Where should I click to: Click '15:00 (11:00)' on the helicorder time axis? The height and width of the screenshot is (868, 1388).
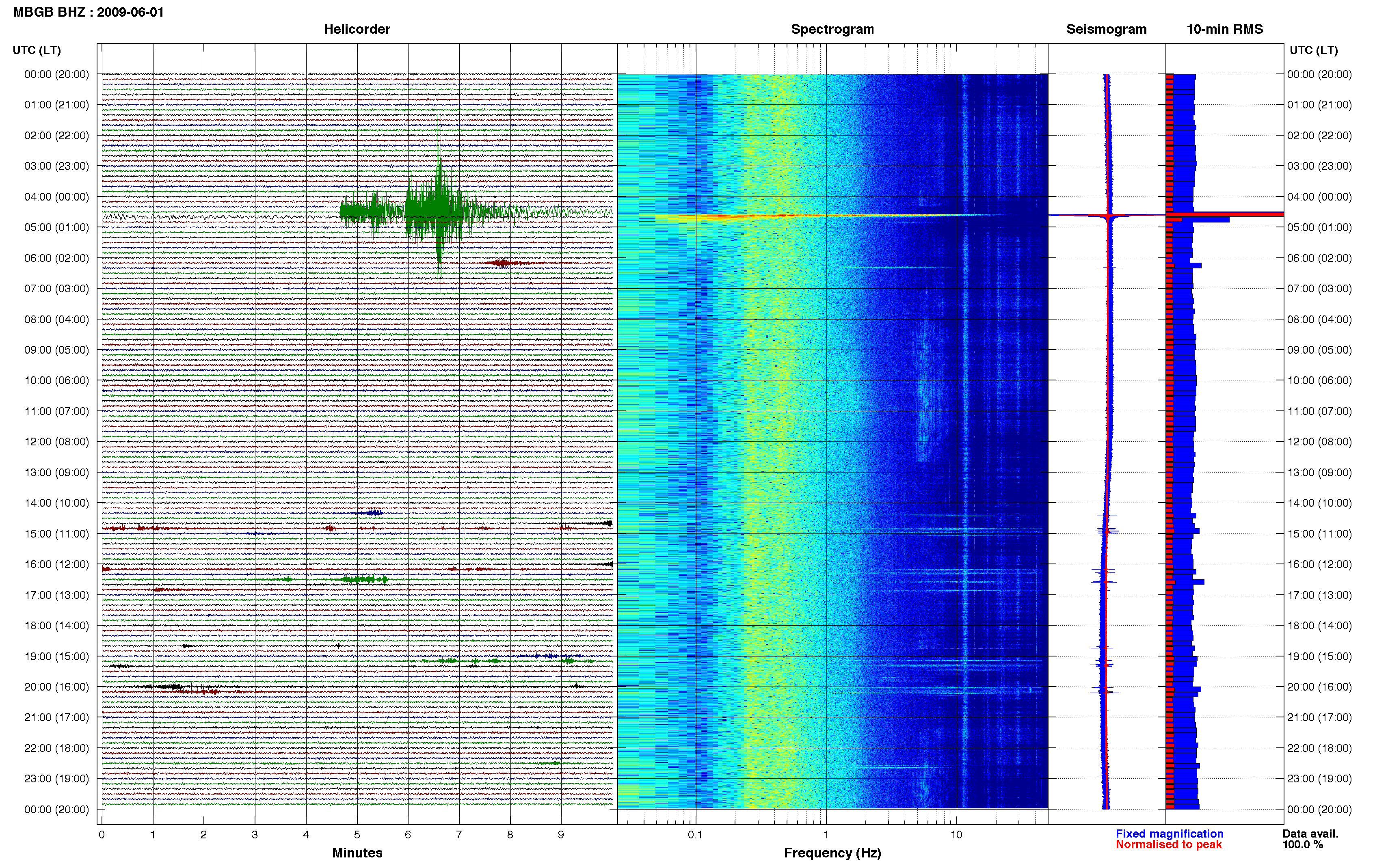point(56,533)
